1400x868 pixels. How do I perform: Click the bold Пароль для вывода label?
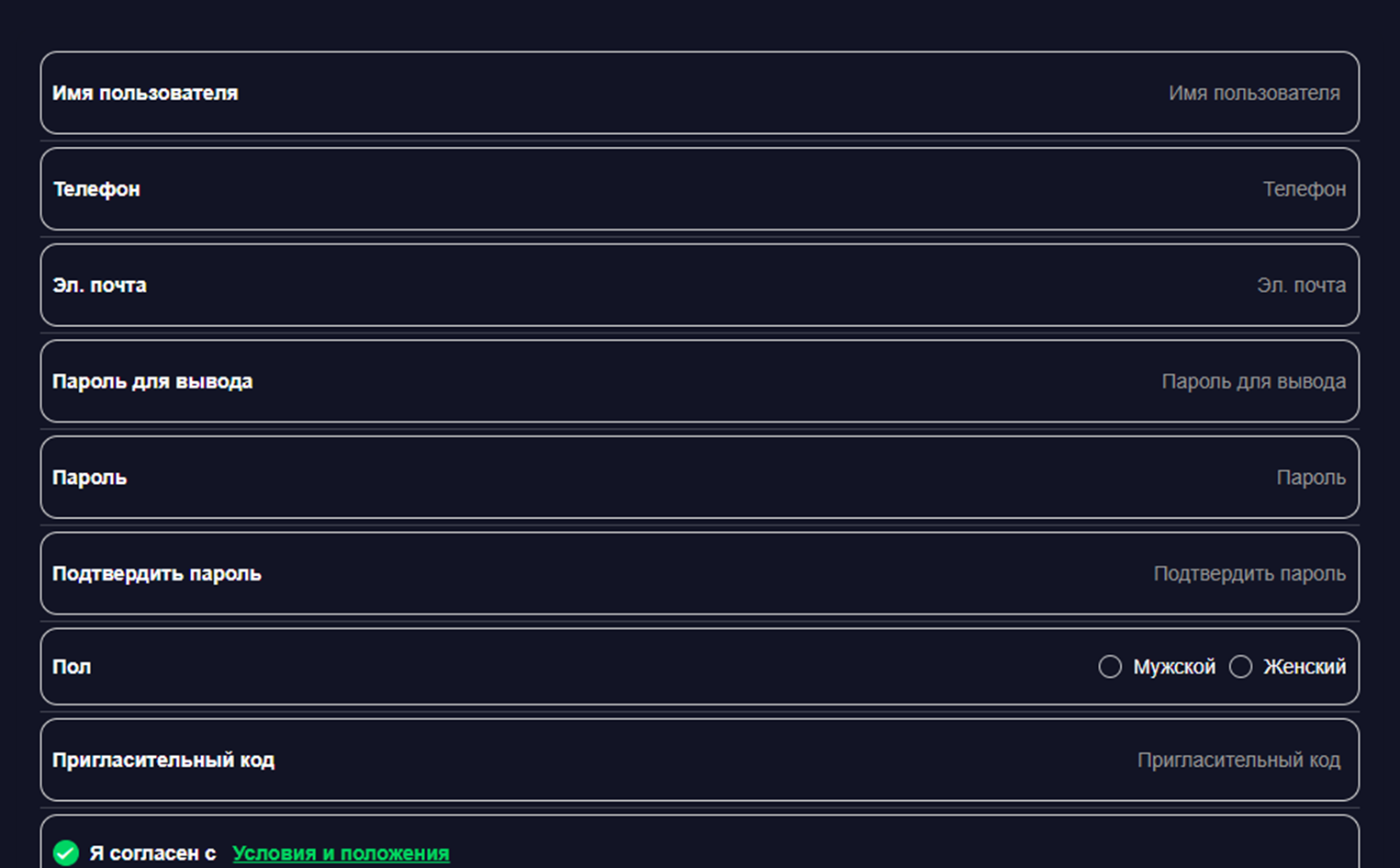[152, 381]
